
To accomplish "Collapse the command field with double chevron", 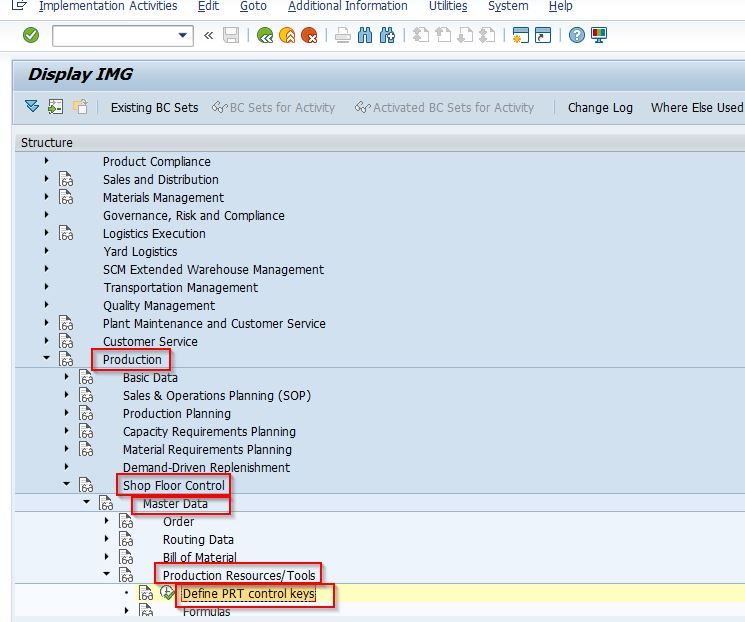I will coord(208,35).
